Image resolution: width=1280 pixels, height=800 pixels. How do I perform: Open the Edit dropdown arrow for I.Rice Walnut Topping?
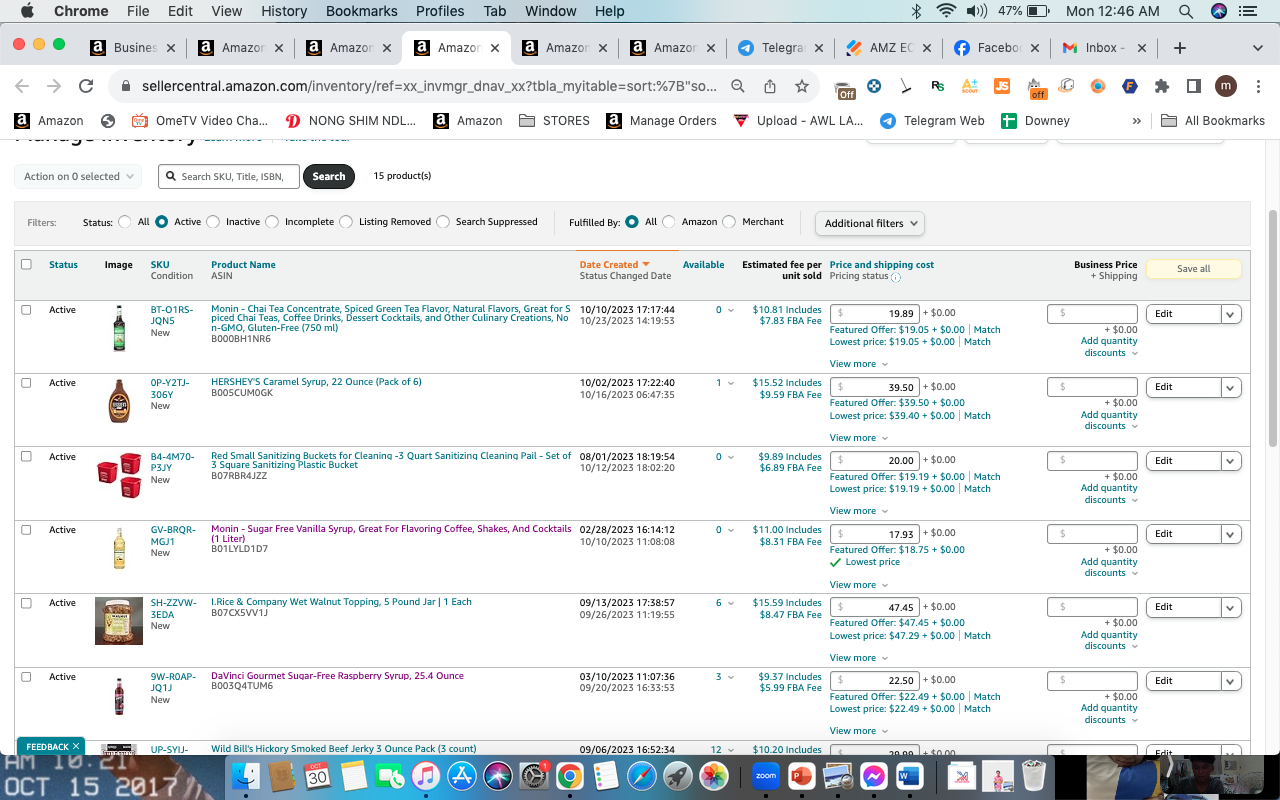pos(1231,607)
